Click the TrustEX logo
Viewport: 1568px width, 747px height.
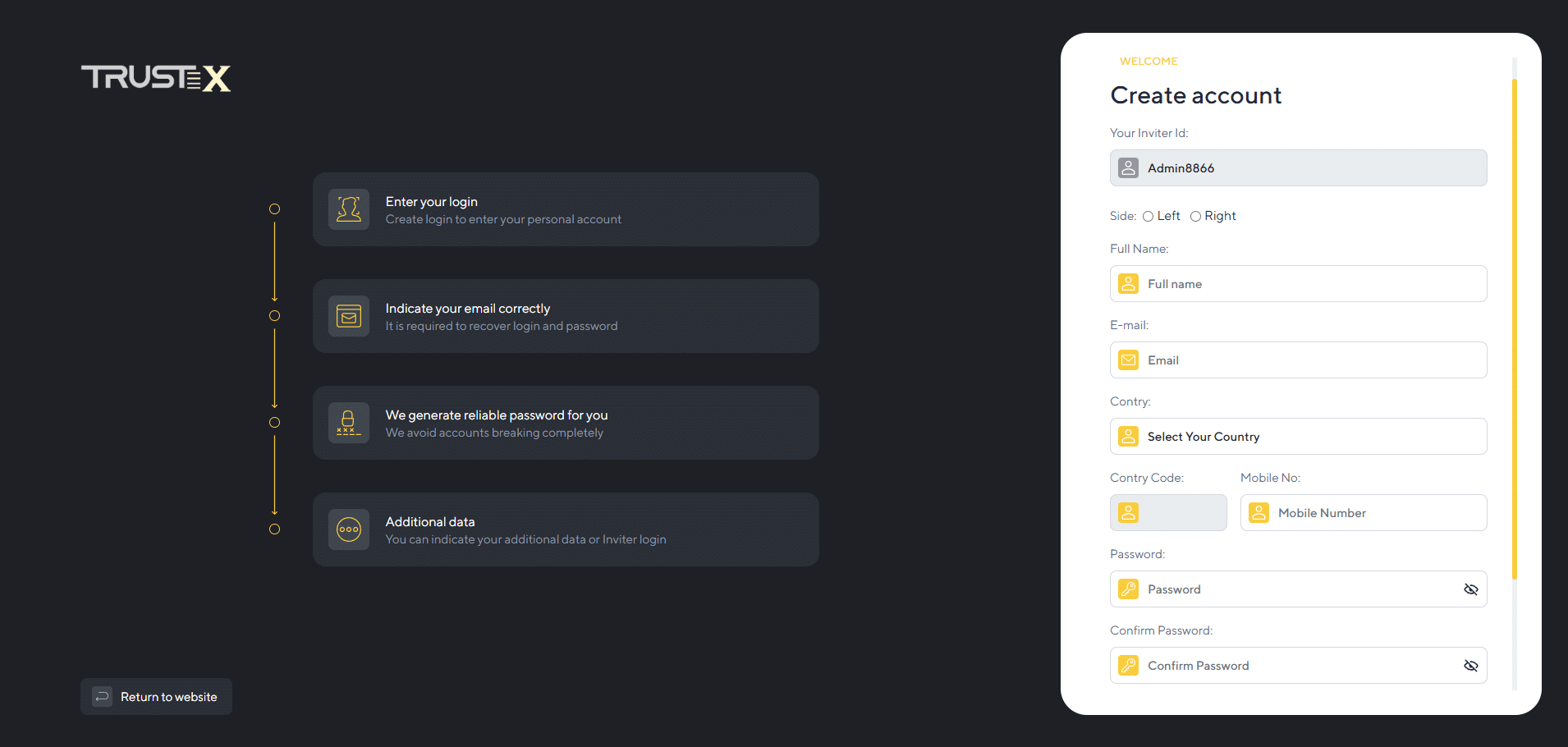click(156, 78)
